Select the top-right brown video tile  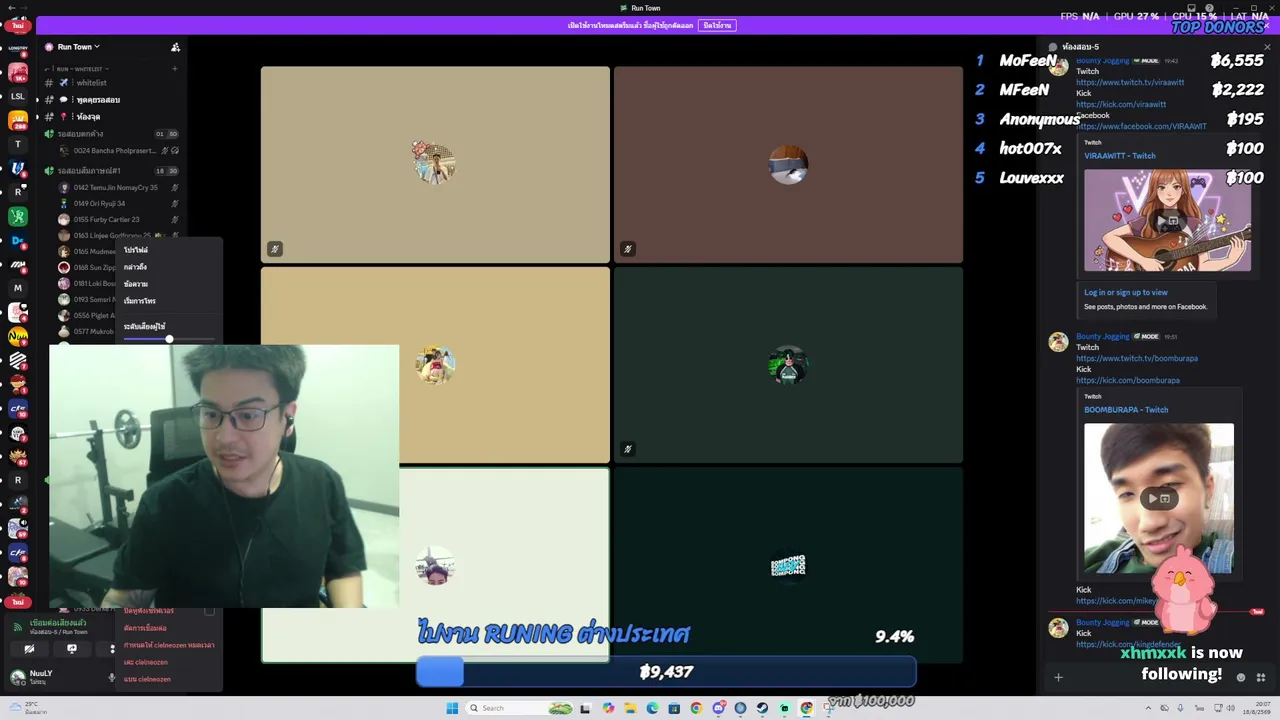pyautogui.click(x=788, y=165)
